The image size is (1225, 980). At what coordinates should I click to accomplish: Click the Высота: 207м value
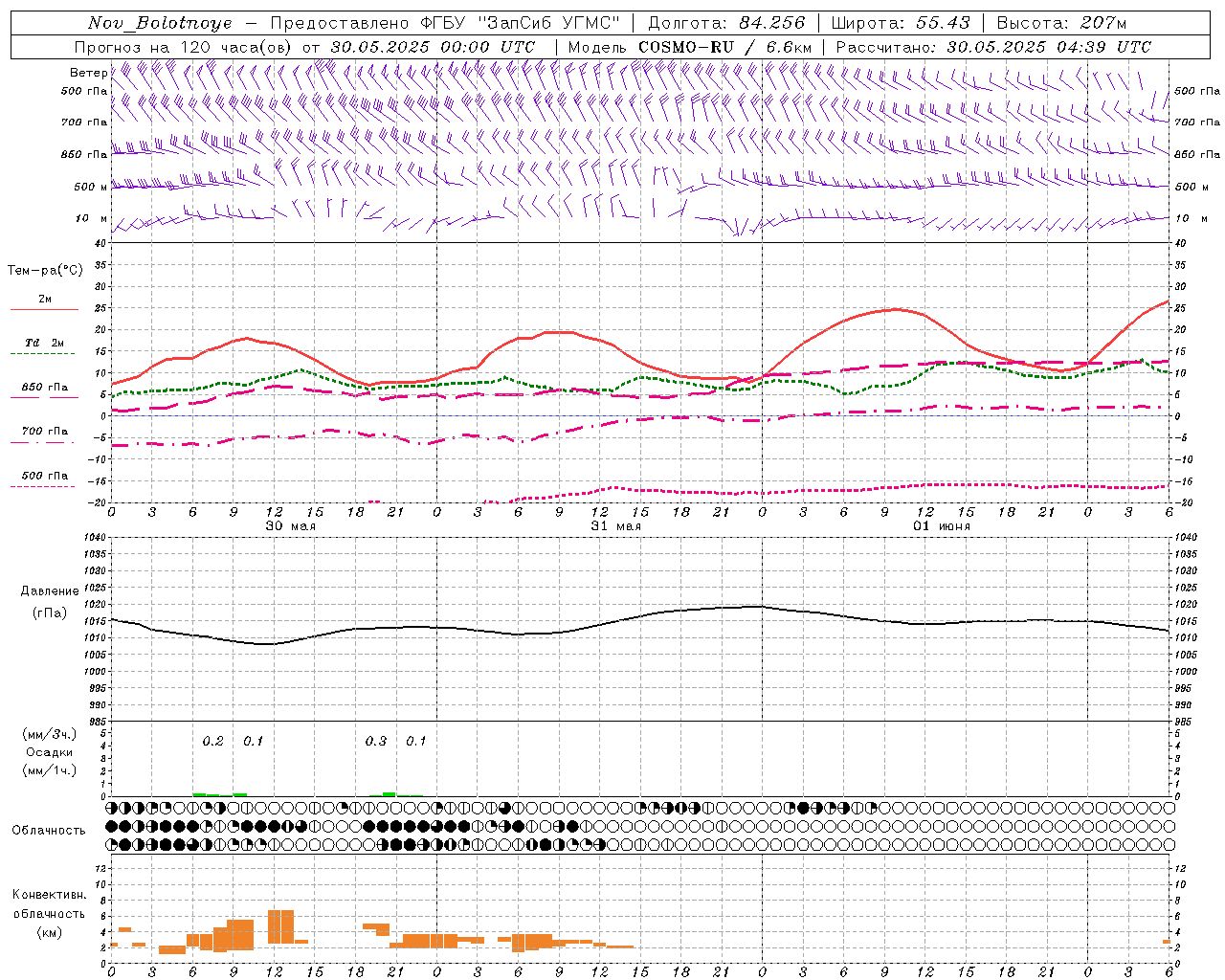click(1061, 23)
